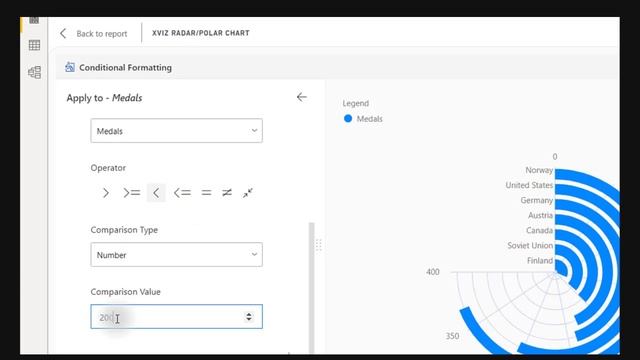Select the greater than or equal operator
Image resolution: width=640 pixels, height=360 pixels.
tap(131, 193)
